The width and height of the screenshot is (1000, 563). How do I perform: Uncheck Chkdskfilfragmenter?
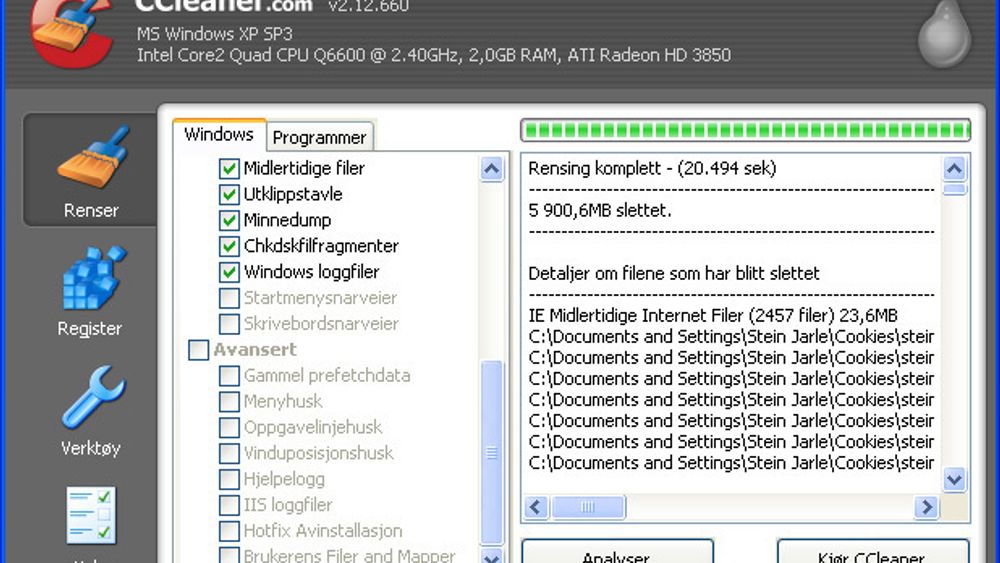click(229, 246)
